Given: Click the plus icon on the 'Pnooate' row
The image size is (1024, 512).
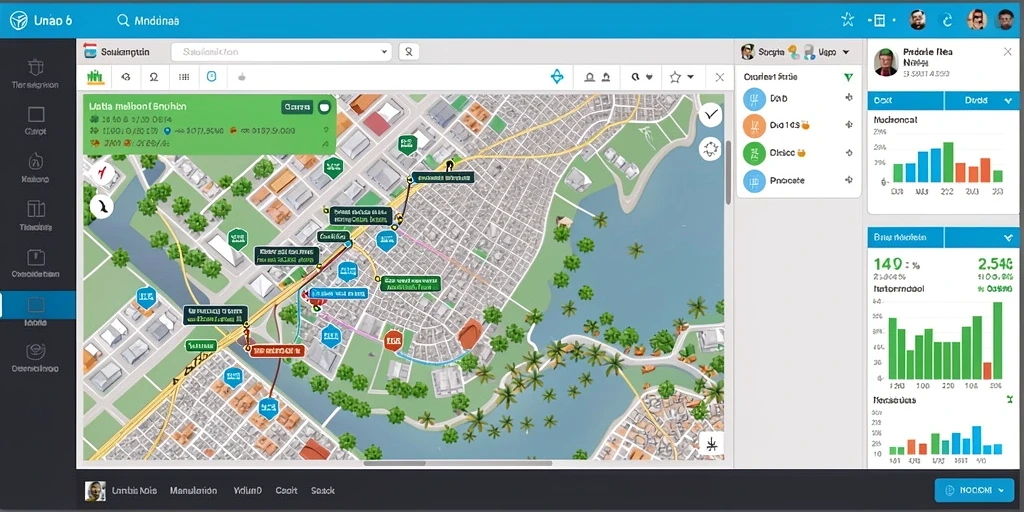Looking at the screenshot, I should (848, 180).
